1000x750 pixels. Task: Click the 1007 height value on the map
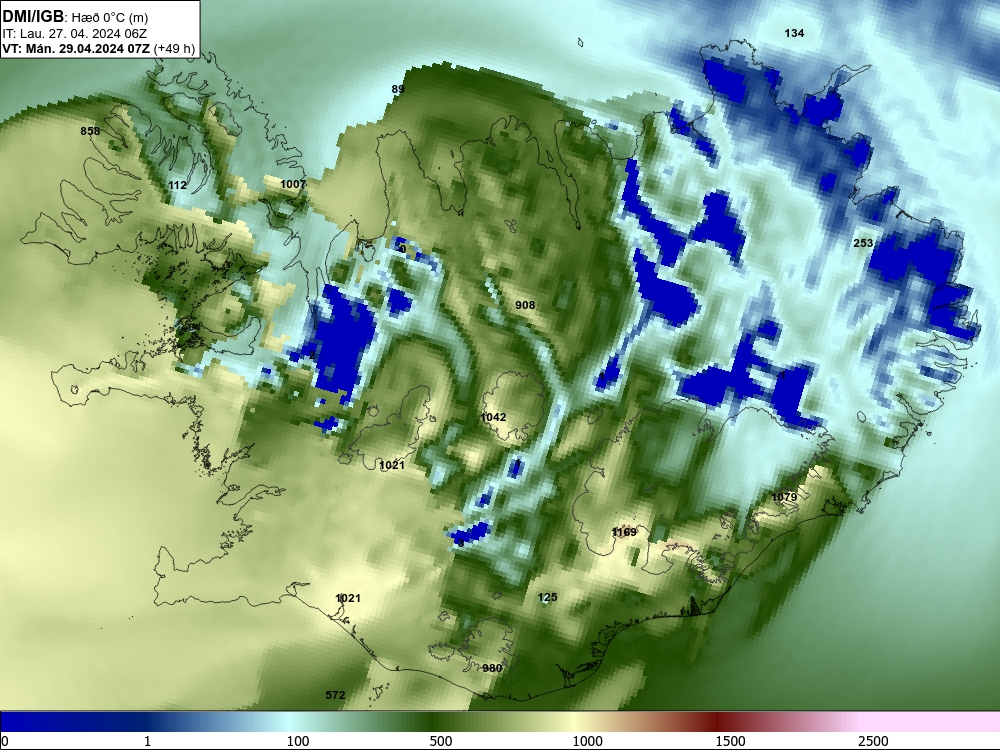coord(293,184)
